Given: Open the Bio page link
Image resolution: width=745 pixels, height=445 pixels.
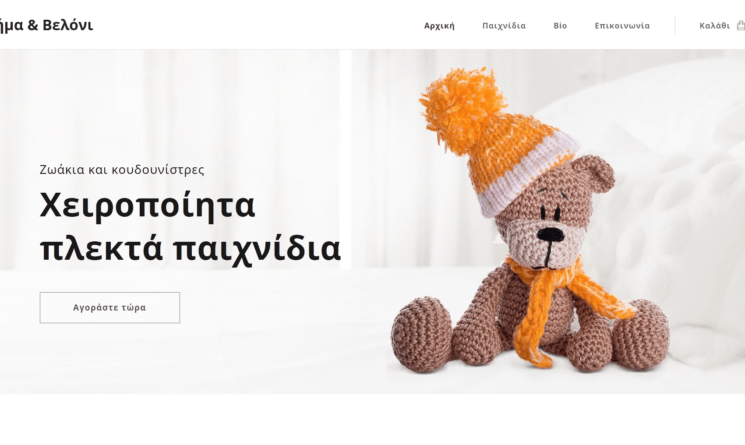Looking at the screenshot, I should coord(560,26).
